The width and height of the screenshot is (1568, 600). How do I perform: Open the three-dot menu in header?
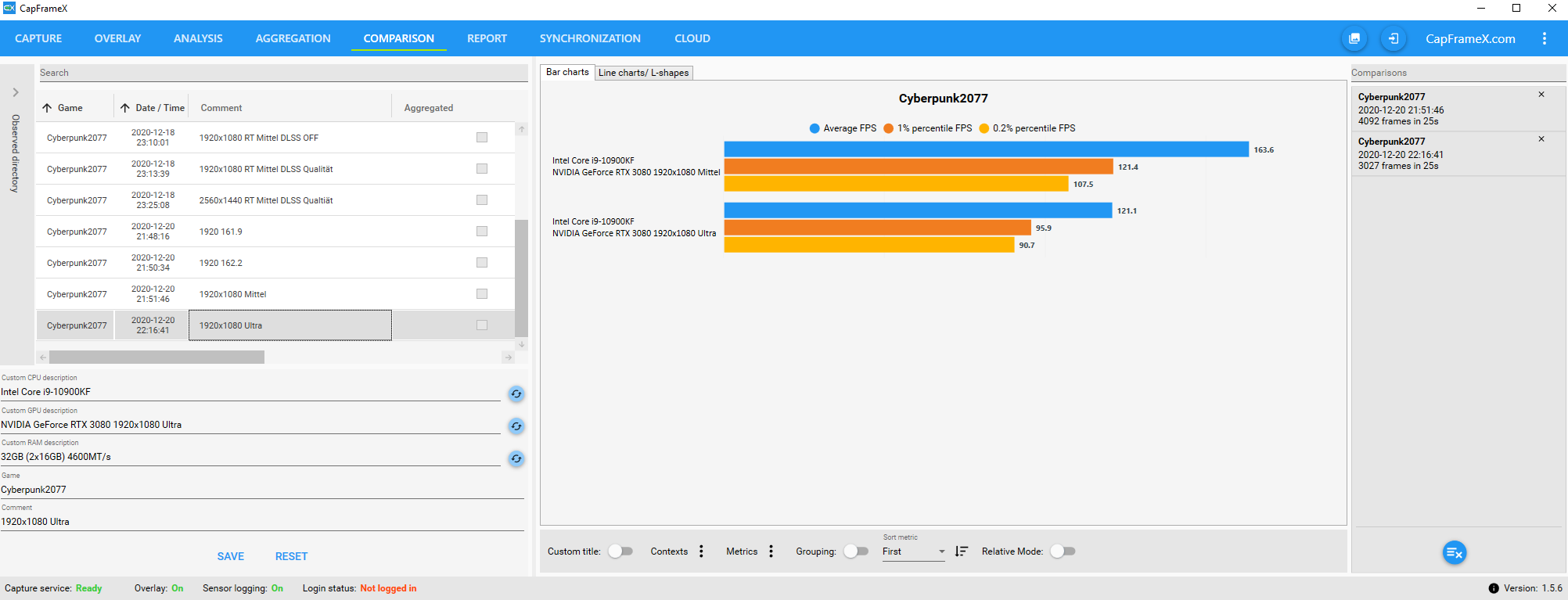1544,38
